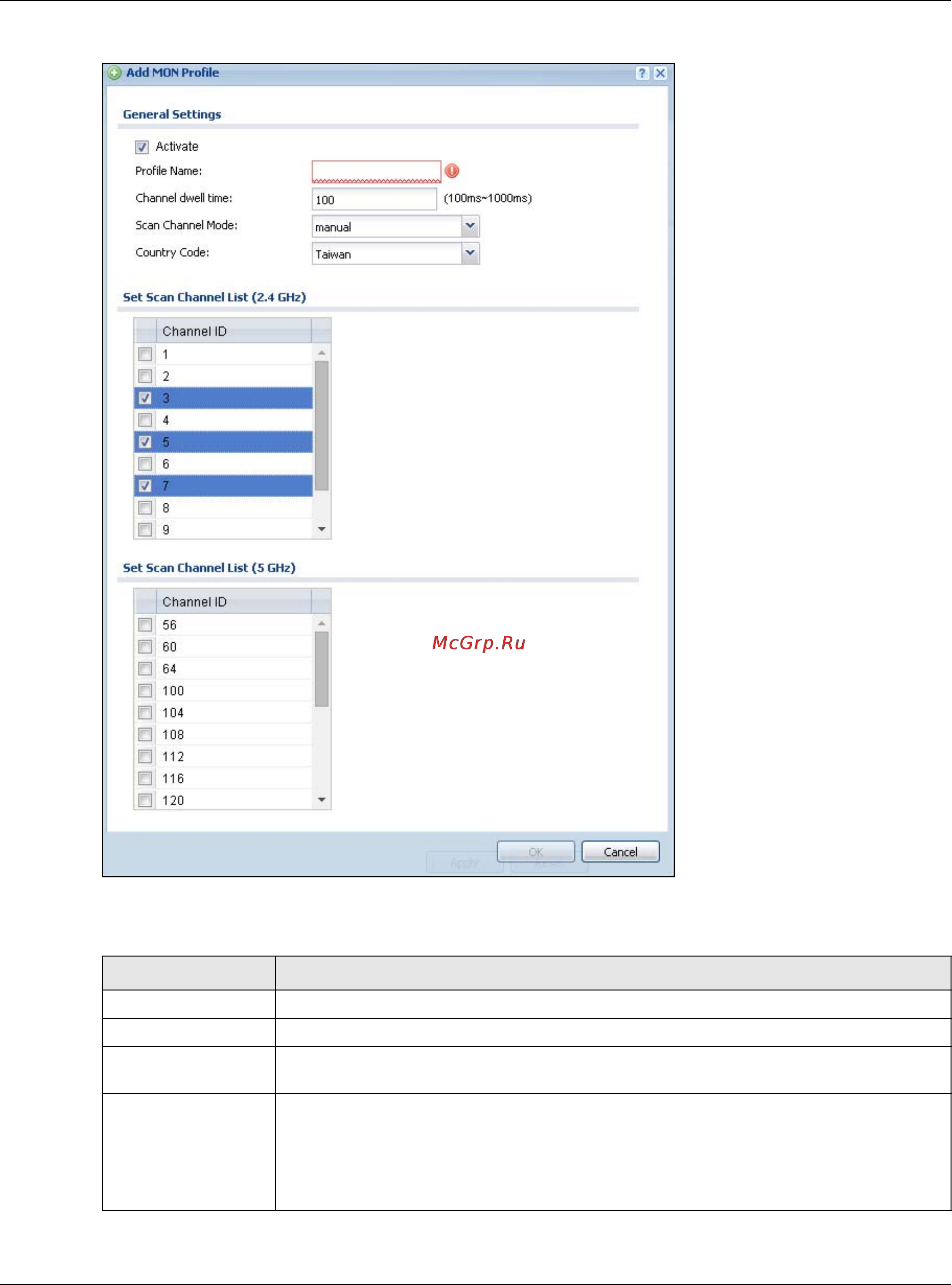
Task: Check channel 9 in 2.4 GHz list
Action: coord(145,530)
